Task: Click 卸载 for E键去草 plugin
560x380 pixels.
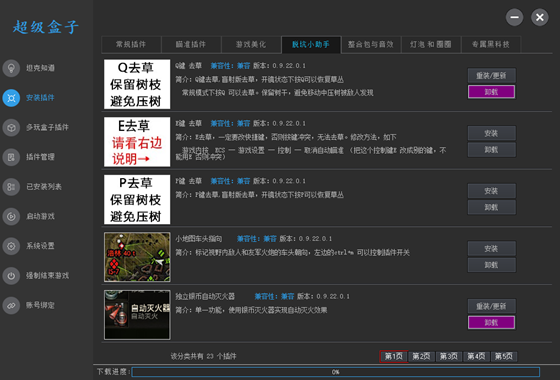Action: (x=491, y=150)
